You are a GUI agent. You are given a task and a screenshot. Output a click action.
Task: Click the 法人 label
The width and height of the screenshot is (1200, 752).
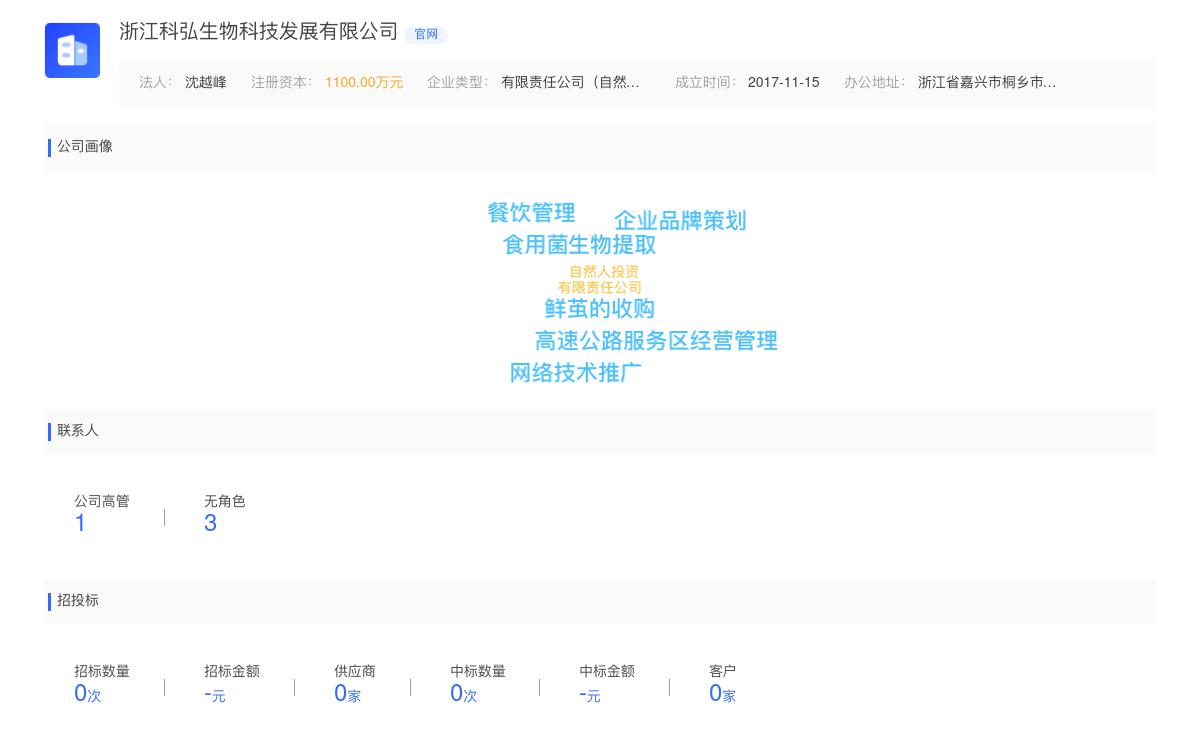[x=155, y=83]
